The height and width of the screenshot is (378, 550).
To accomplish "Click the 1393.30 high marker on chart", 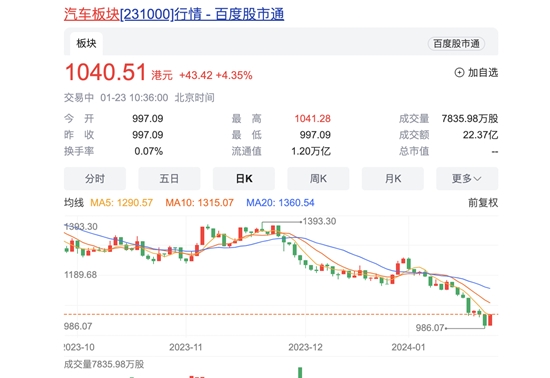I will 319,221.
